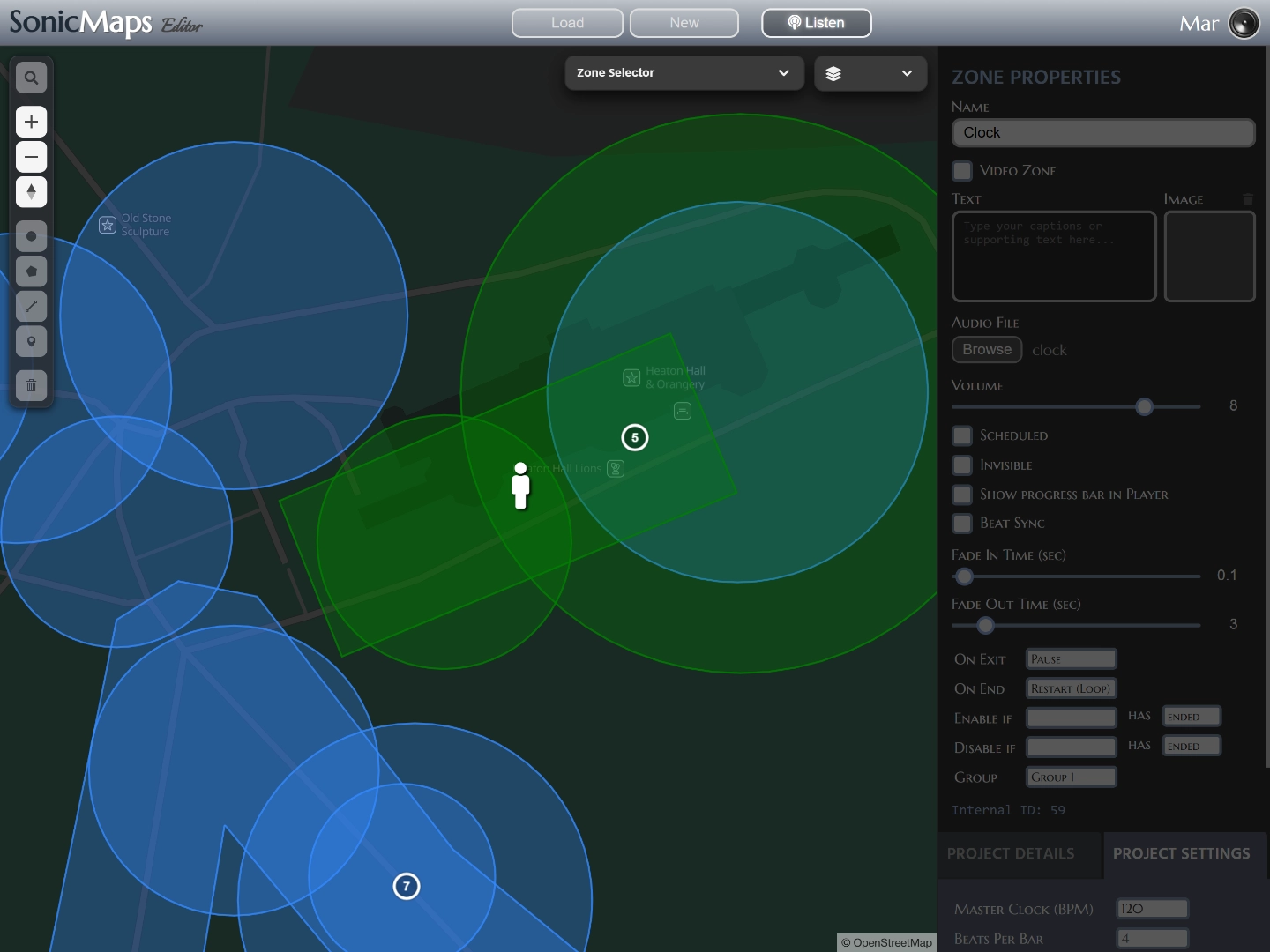Click the white listener figure on map

coord(520,486)
